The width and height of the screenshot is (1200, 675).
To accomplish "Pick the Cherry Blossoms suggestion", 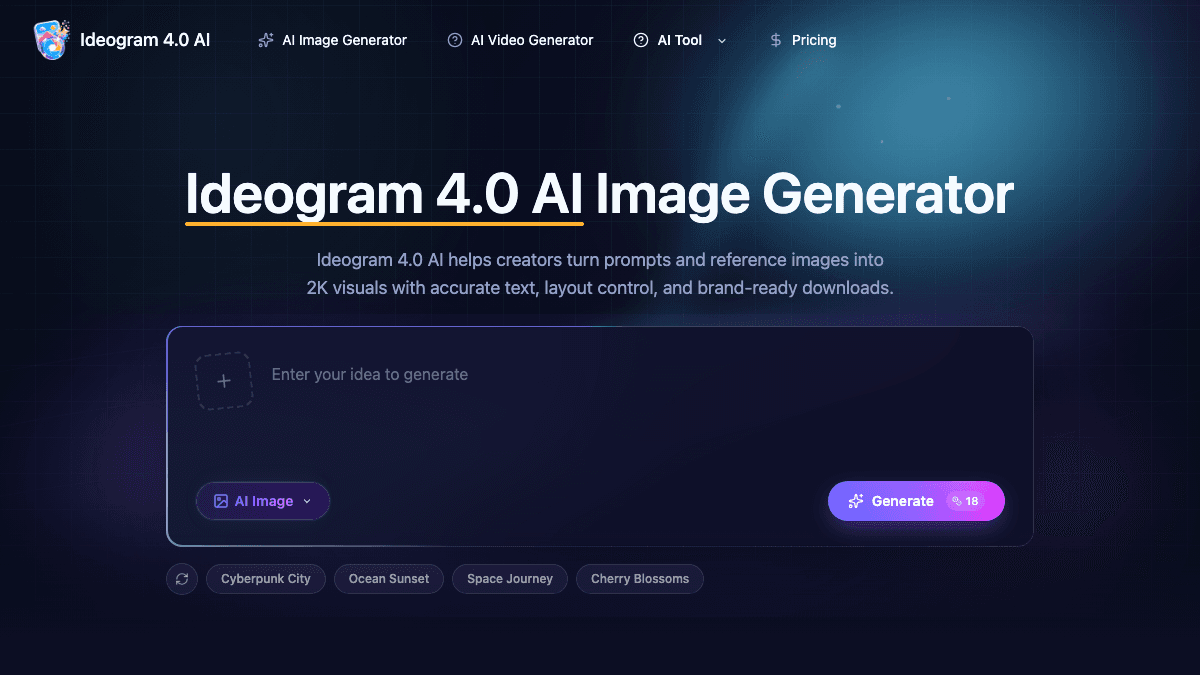I will point(640,579).
